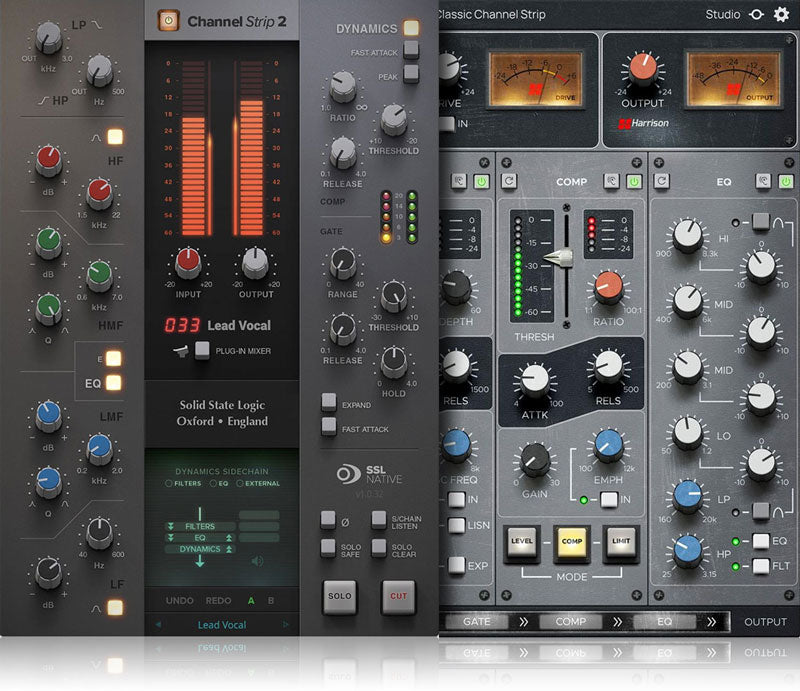Screen dimensions: 800x691
Task: Click the blue Harrison EMPH knob
Action: [x=608, y=445]
